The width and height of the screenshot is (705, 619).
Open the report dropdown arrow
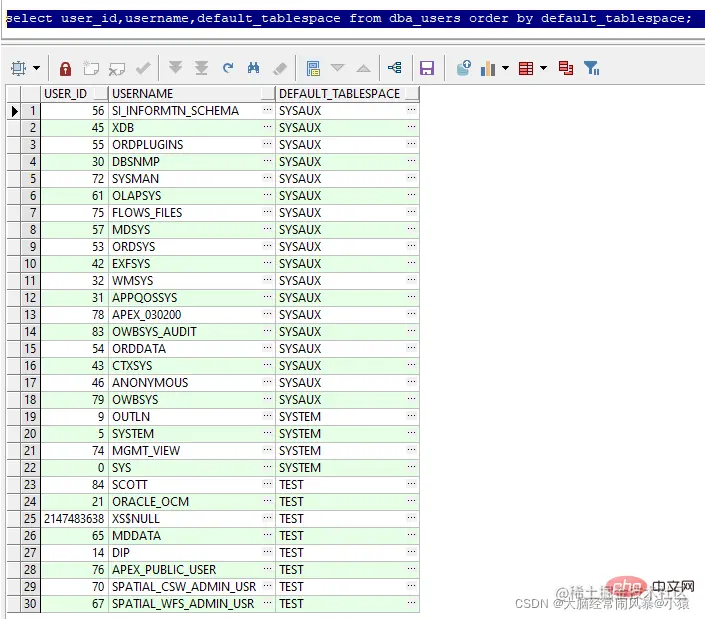[x=544, y=68]
